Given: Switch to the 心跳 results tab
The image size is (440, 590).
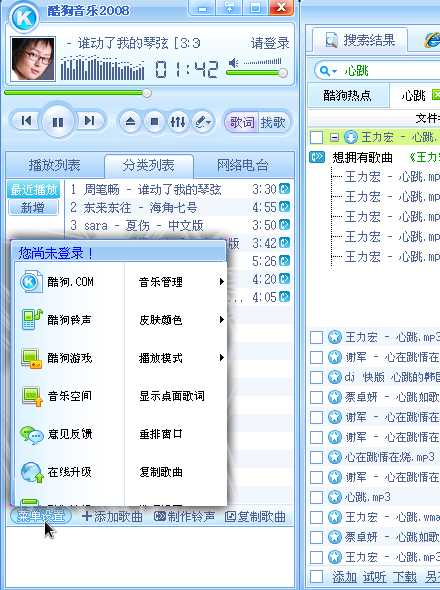Looking at the screenshot, I should 415,96.
